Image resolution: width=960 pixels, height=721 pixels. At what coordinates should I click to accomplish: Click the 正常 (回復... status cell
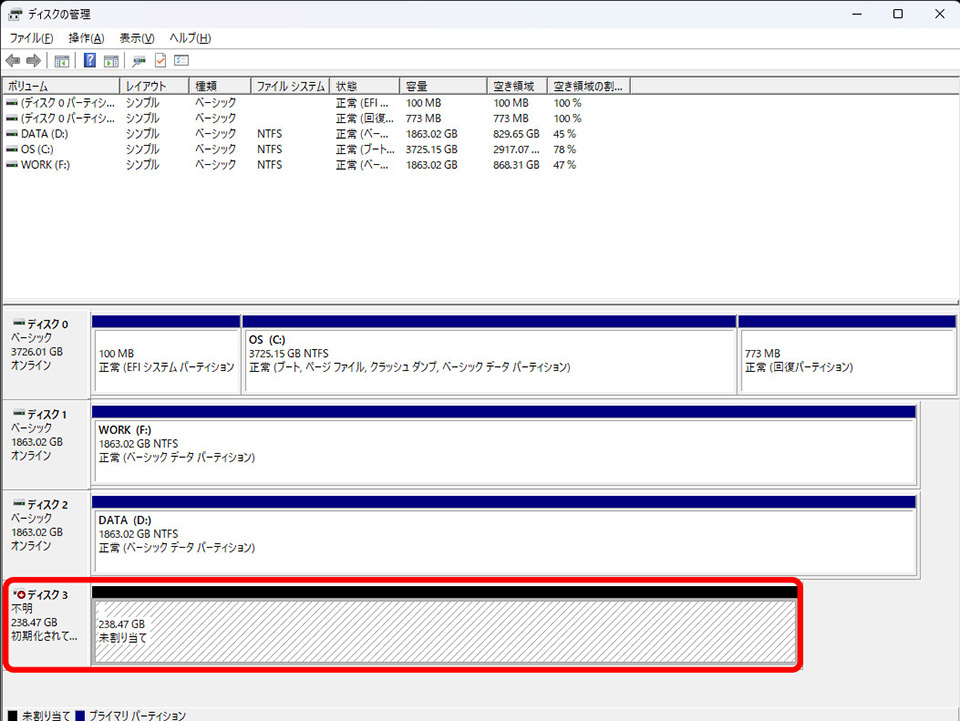pyautogui.click(x=364, y=118)
